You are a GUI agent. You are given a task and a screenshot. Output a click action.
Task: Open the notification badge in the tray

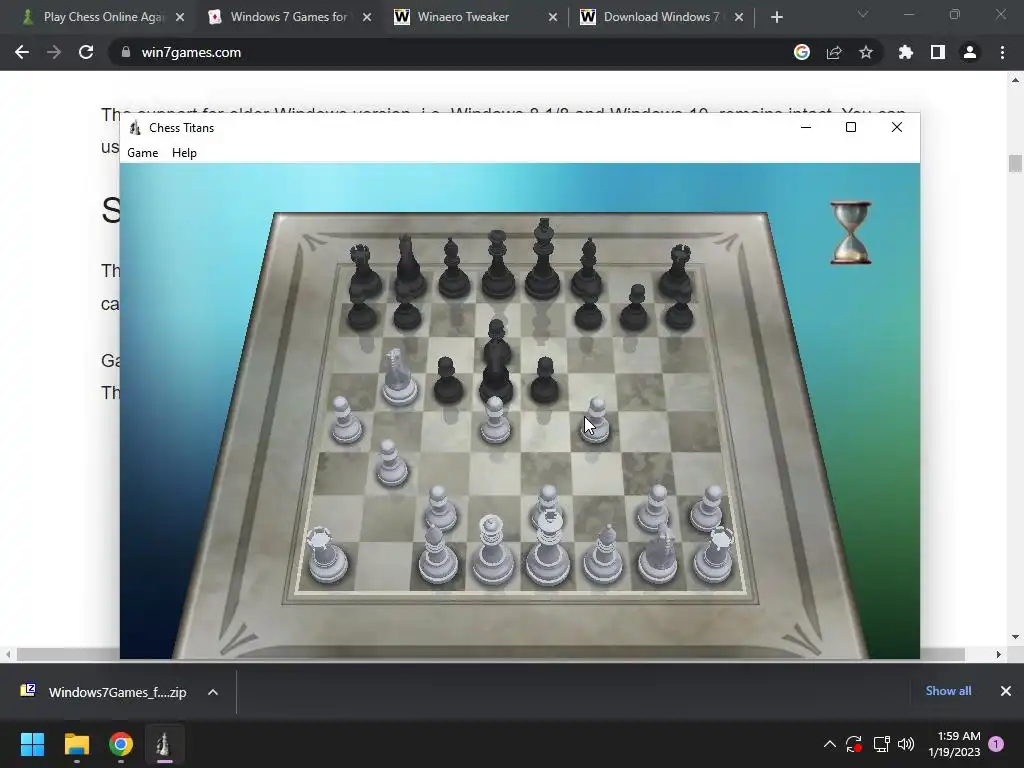pyautogui.click(x=996, y=744)
